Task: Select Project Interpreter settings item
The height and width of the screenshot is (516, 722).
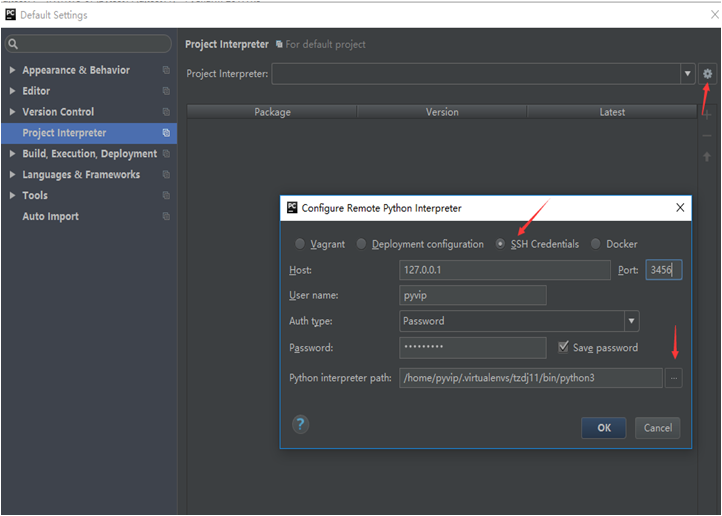Action: [89, 133]
